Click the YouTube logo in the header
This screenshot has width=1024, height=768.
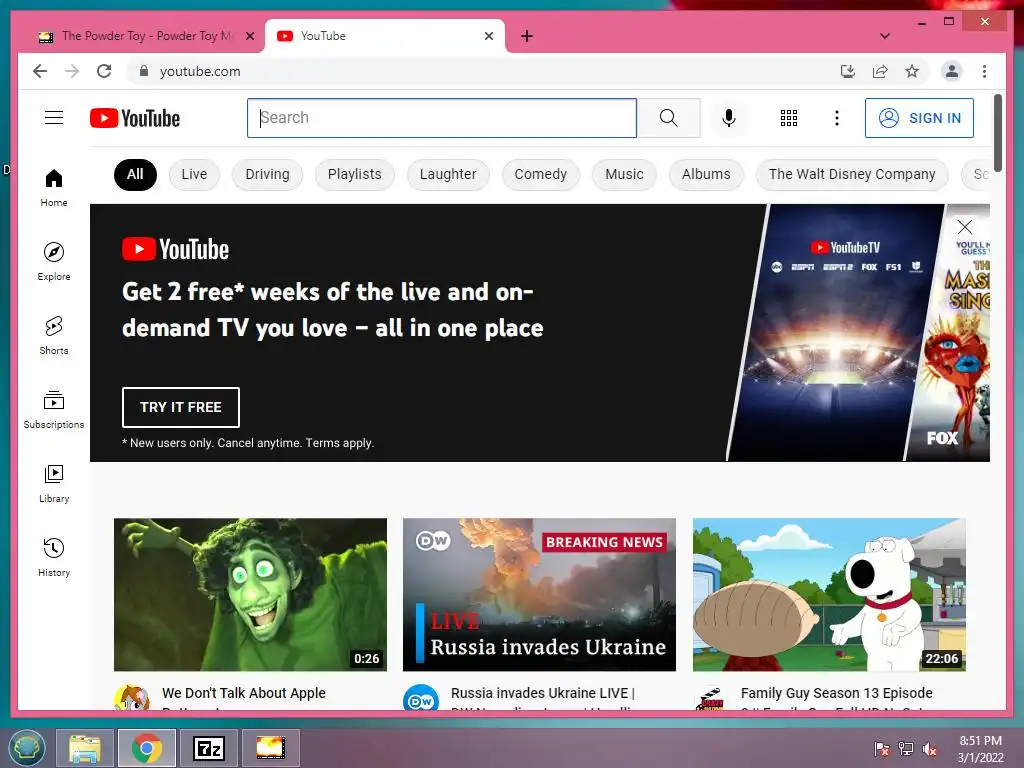(135, 118)
